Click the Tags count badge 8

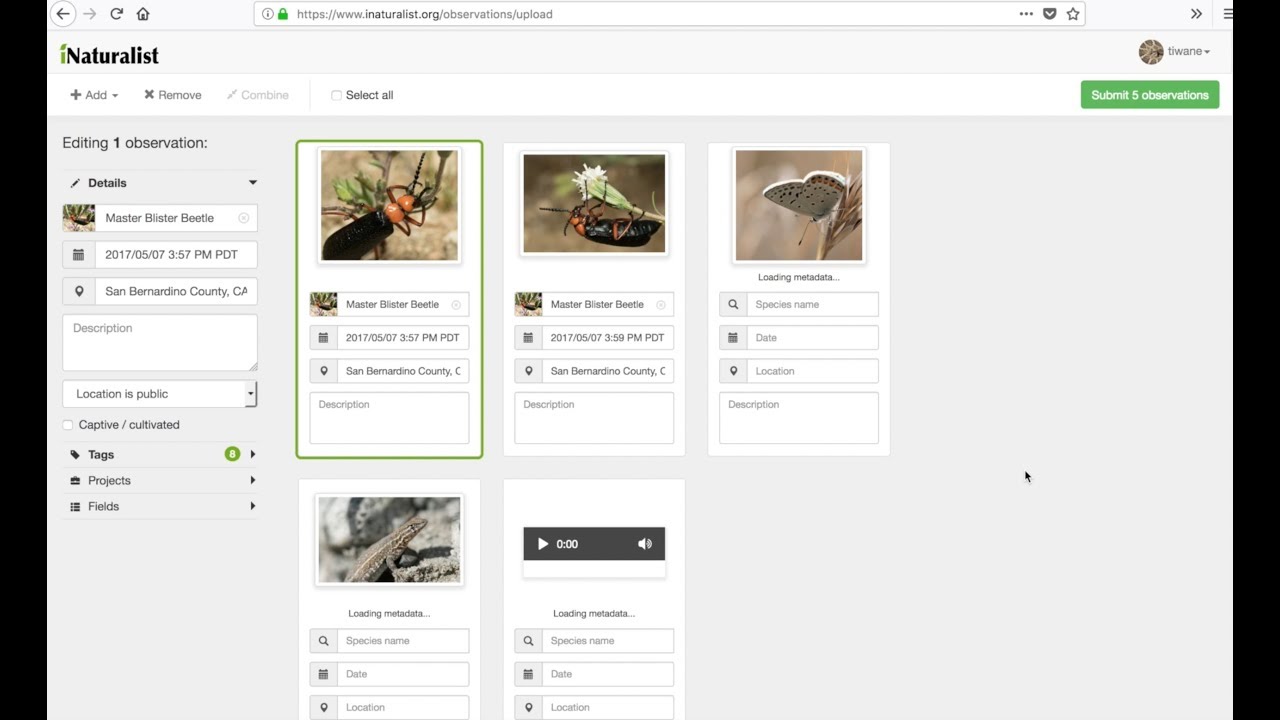[232, 455]
